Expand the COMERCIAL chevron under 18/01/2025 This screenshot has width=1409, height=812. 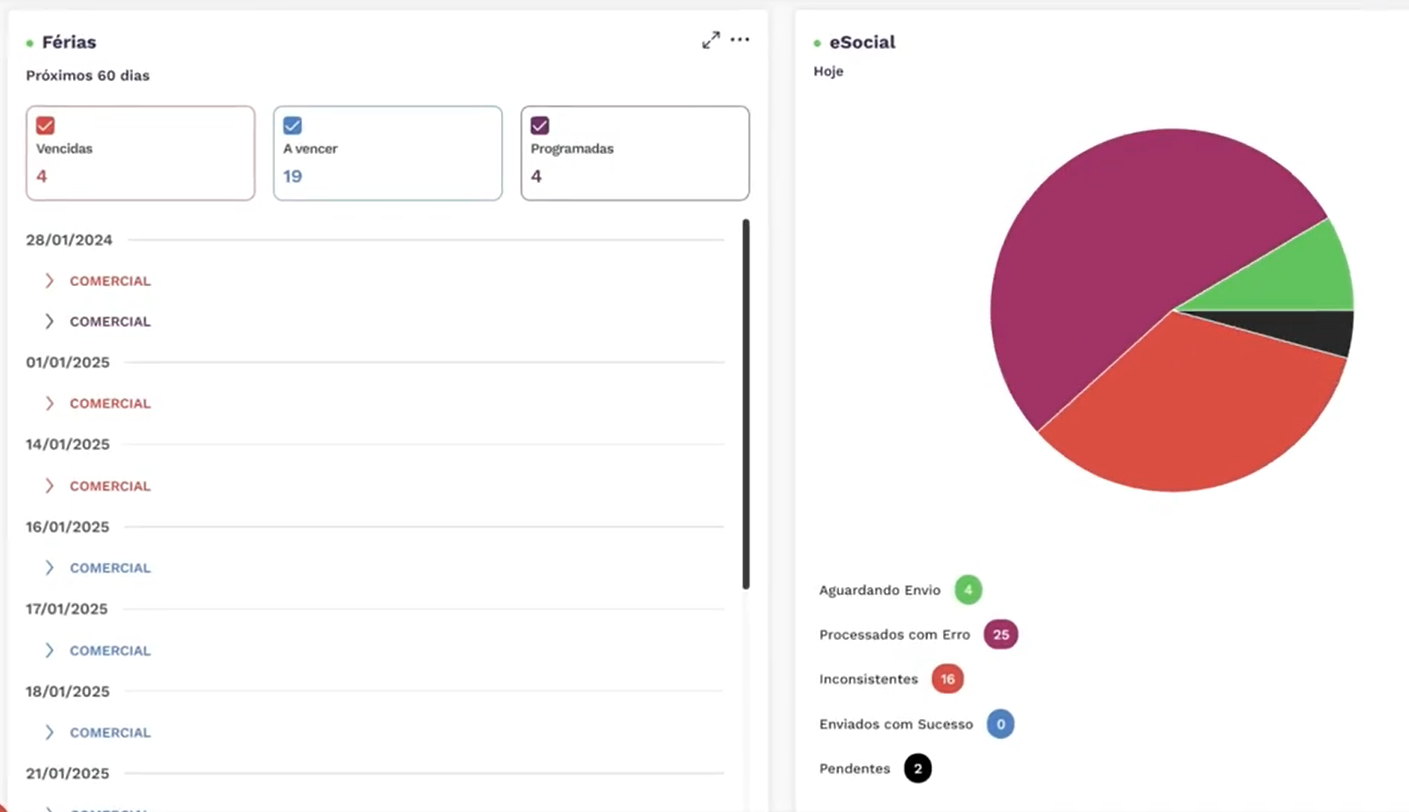click(49, 732)
